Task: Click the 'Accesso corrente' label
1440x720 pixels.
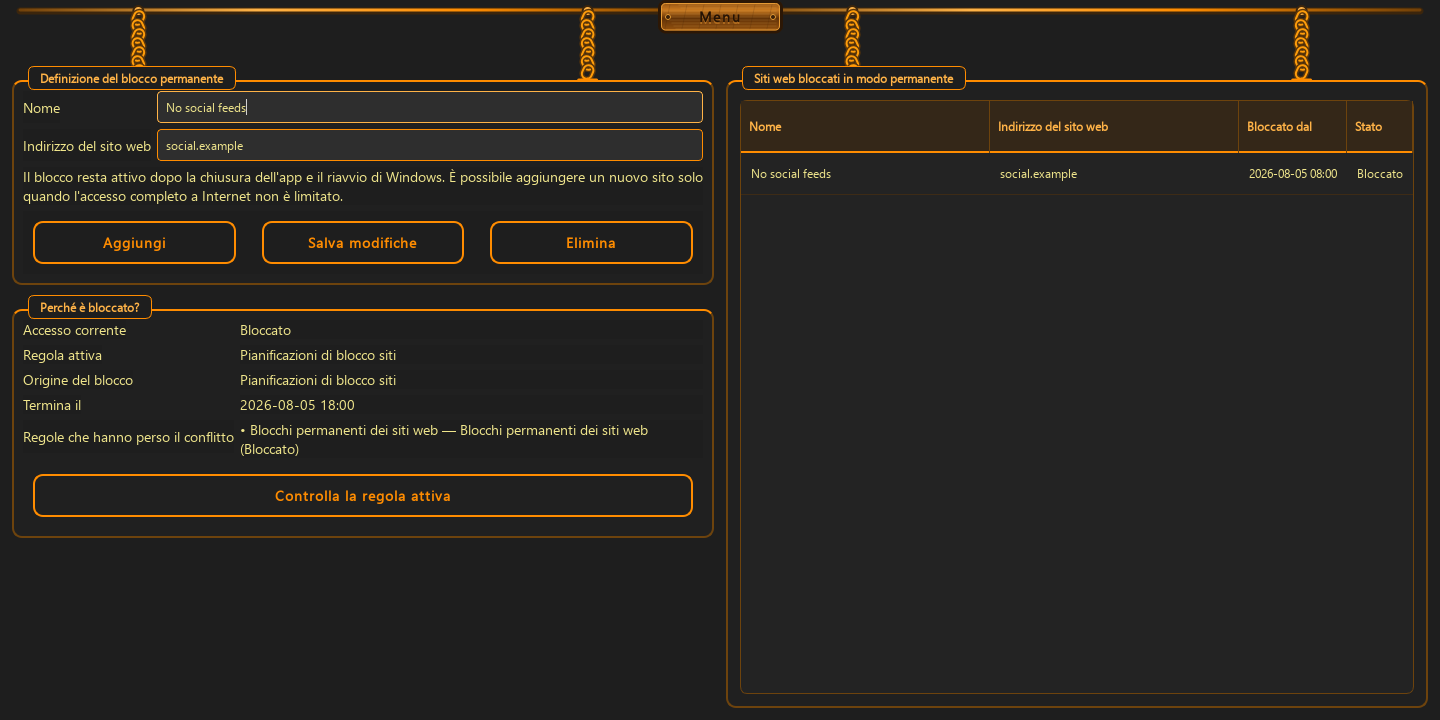Action: pos(75,330)
